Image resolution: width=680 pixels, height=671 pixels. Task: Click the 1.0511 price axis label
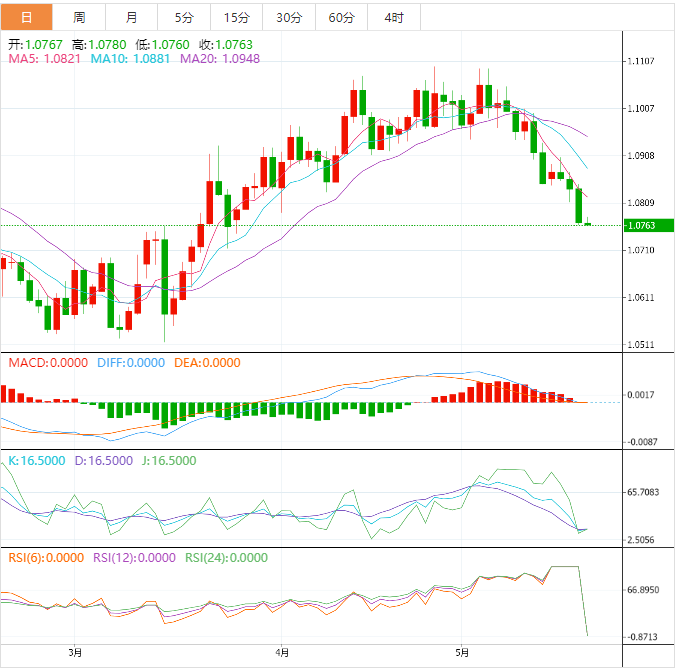point(641,345)
